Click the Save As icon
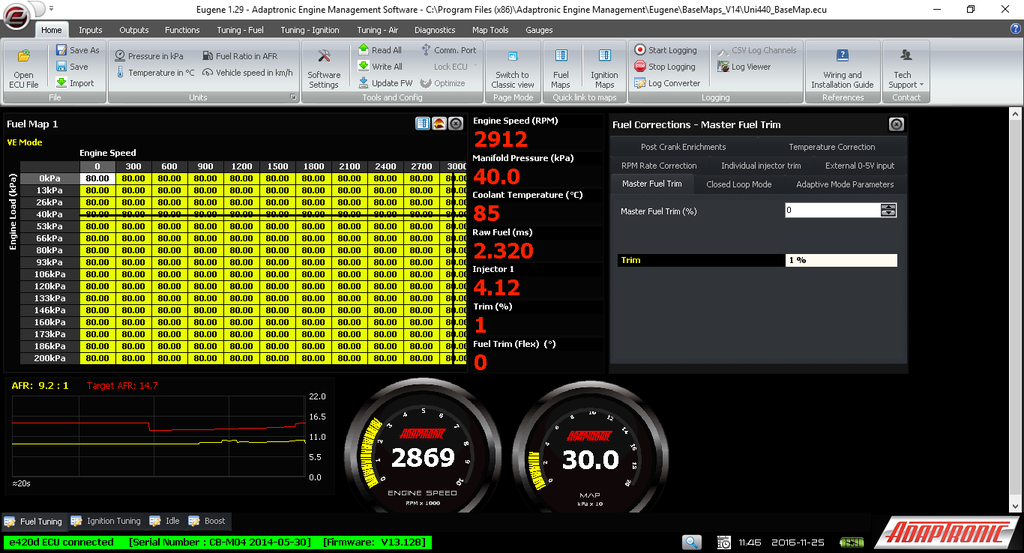The height and width of the screenshot is (553, 1024). (61, 50)
